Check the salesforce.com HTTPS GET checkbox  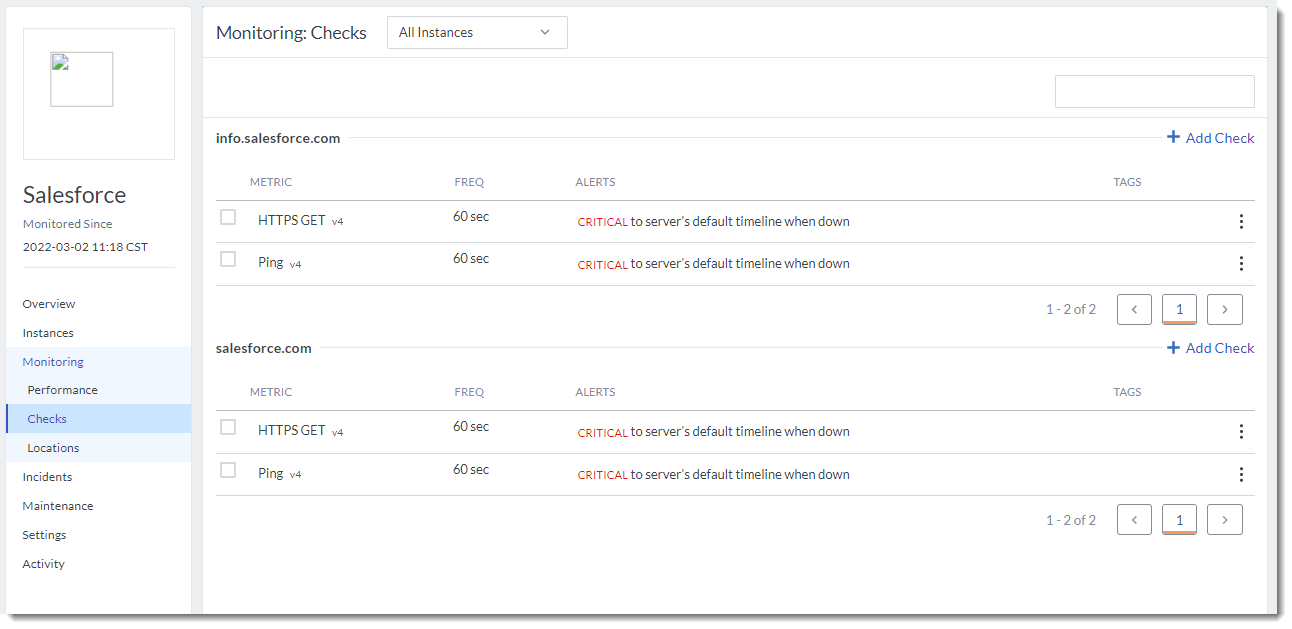tap(228, 427)
